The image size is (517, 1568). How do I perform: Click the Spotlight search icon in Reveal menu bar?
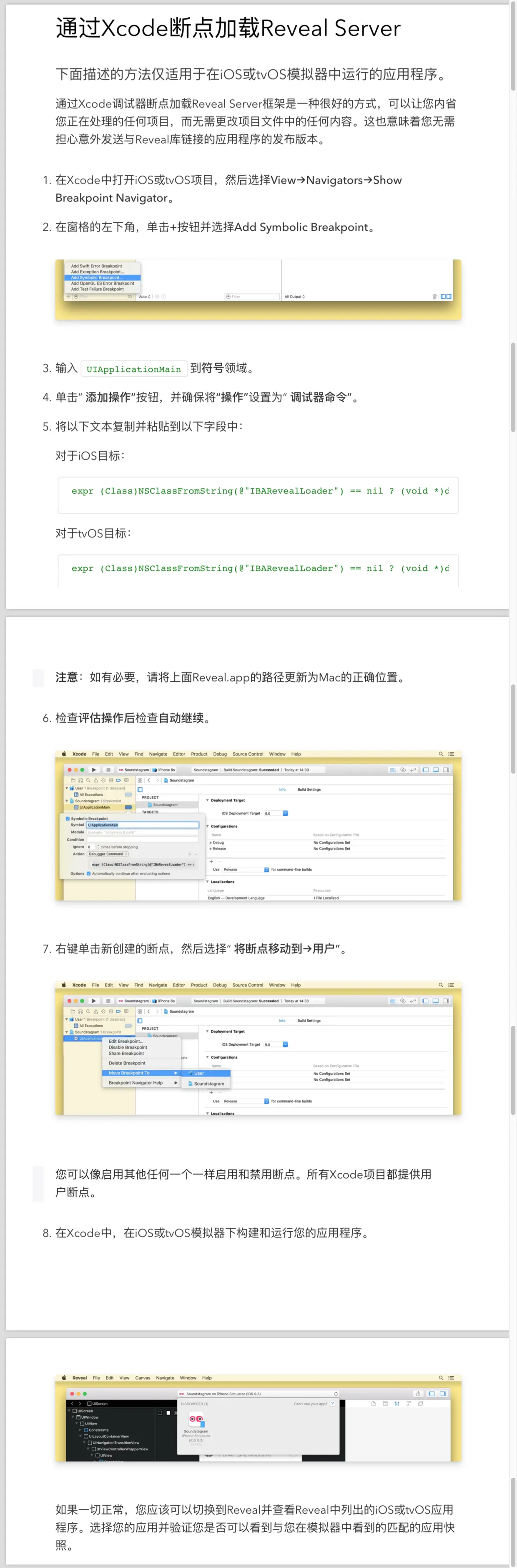441,1377
